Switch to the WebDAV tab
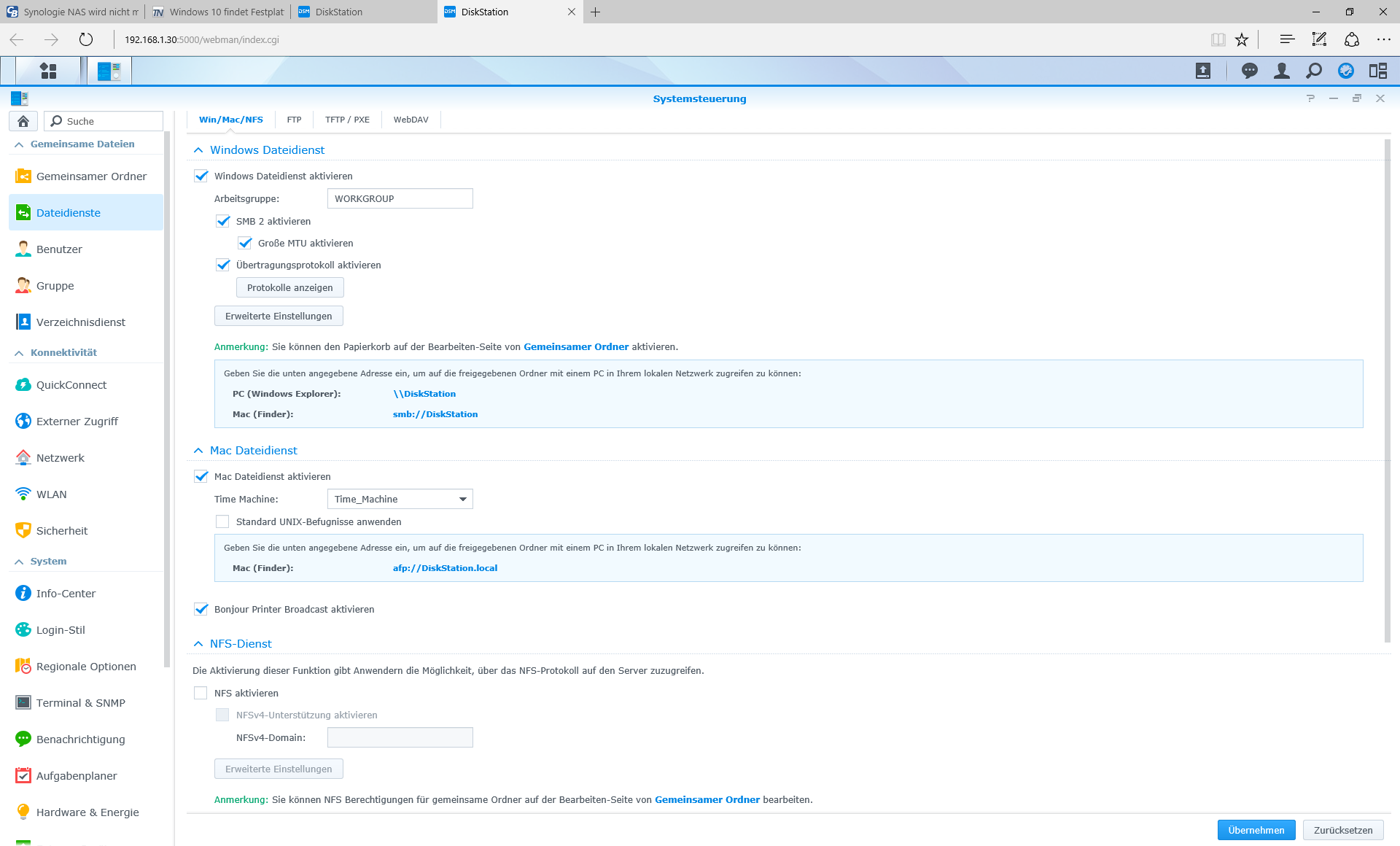The height and width of the screenshot is (846, 1400). 411,120
